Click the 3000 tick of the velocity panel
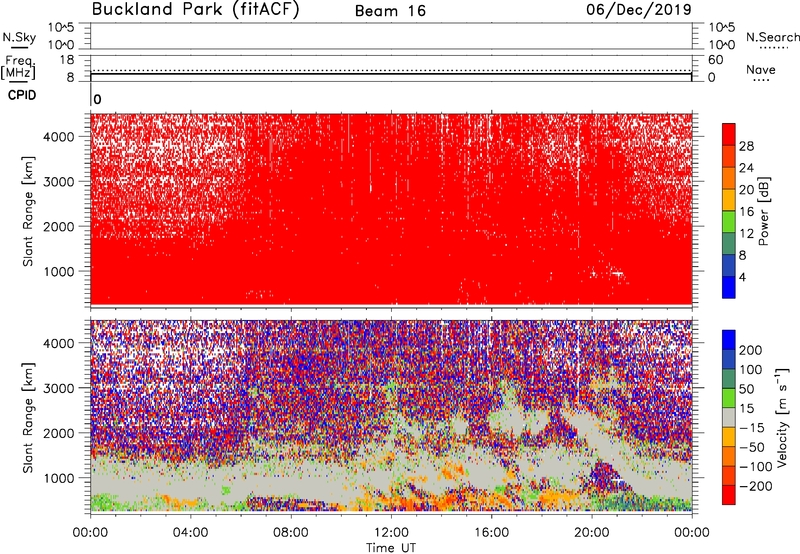The width and height of the screenshot is (800, 554). pyautogui.click(x=59, y=388)
